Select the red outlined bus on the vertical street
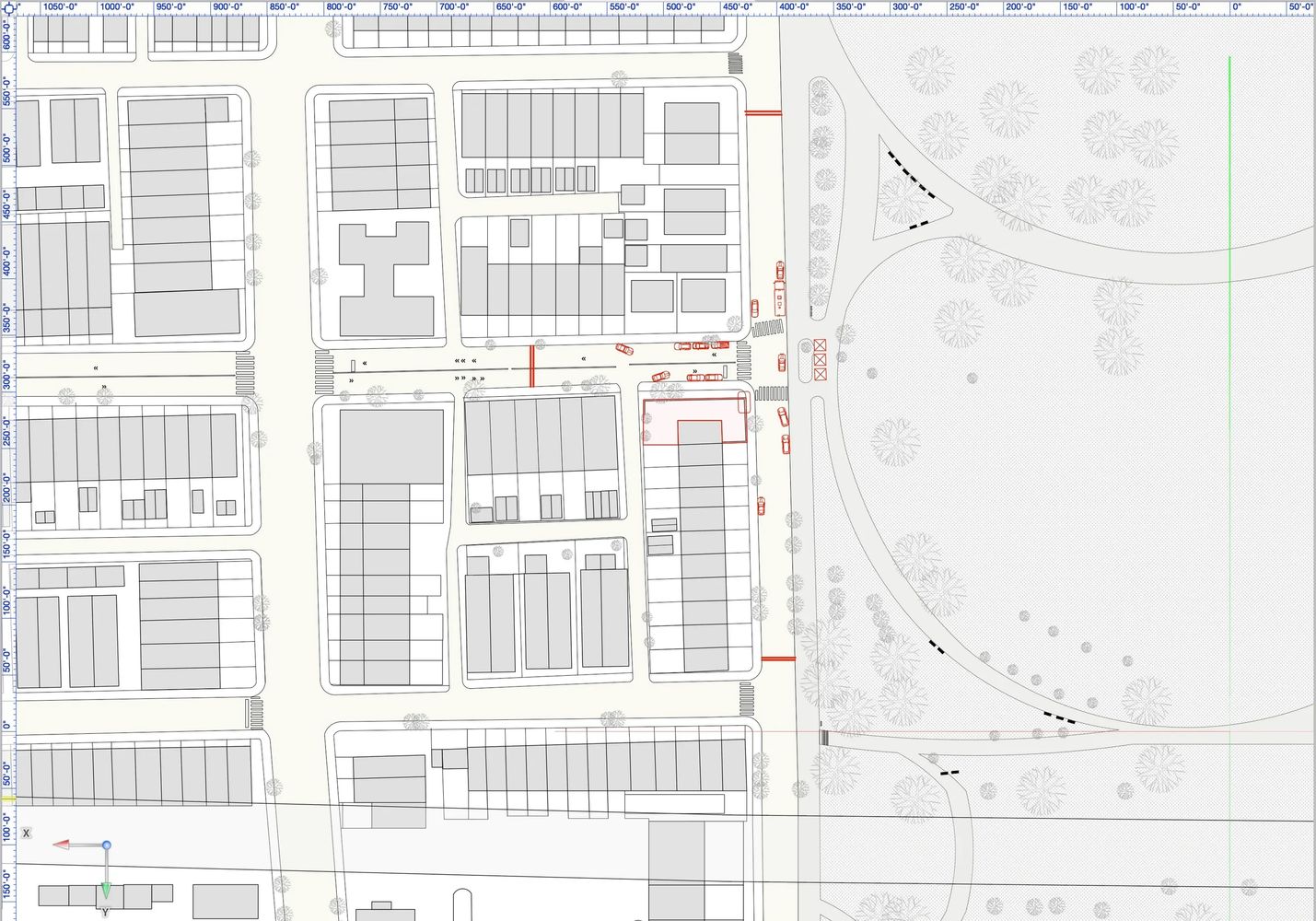Image resolution: width=1316 pixels, height=921 pixels. pyautogui.click(x=780, y=299)
